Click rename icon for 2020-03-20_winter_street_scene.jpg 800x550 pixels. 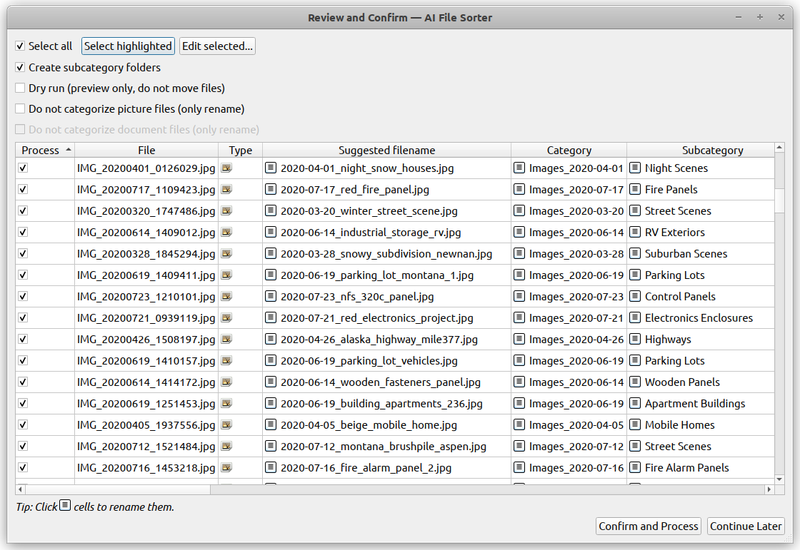tap(271, 211)
